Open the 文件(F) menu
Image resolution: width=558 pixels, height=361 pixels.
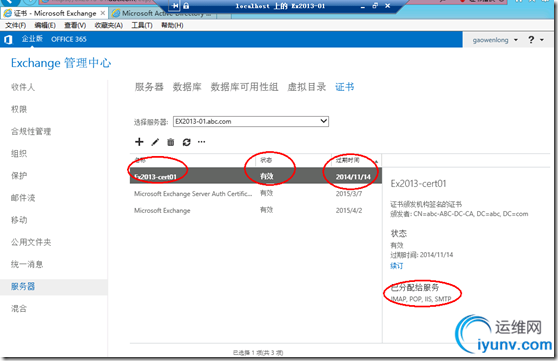15,25
